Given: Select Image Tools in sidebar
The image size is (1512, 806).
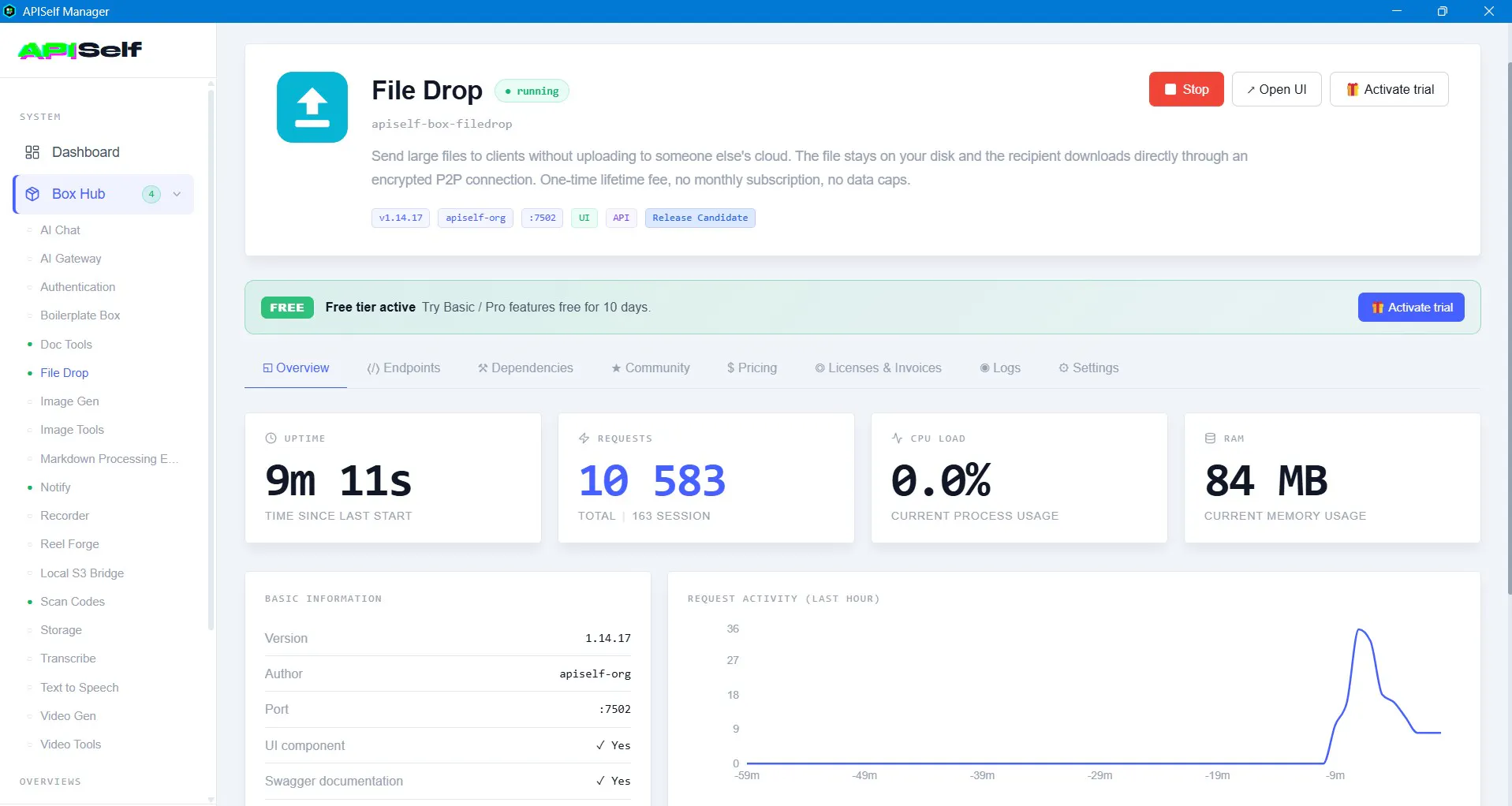Looking at the screenshot, I should pos(72,430).
